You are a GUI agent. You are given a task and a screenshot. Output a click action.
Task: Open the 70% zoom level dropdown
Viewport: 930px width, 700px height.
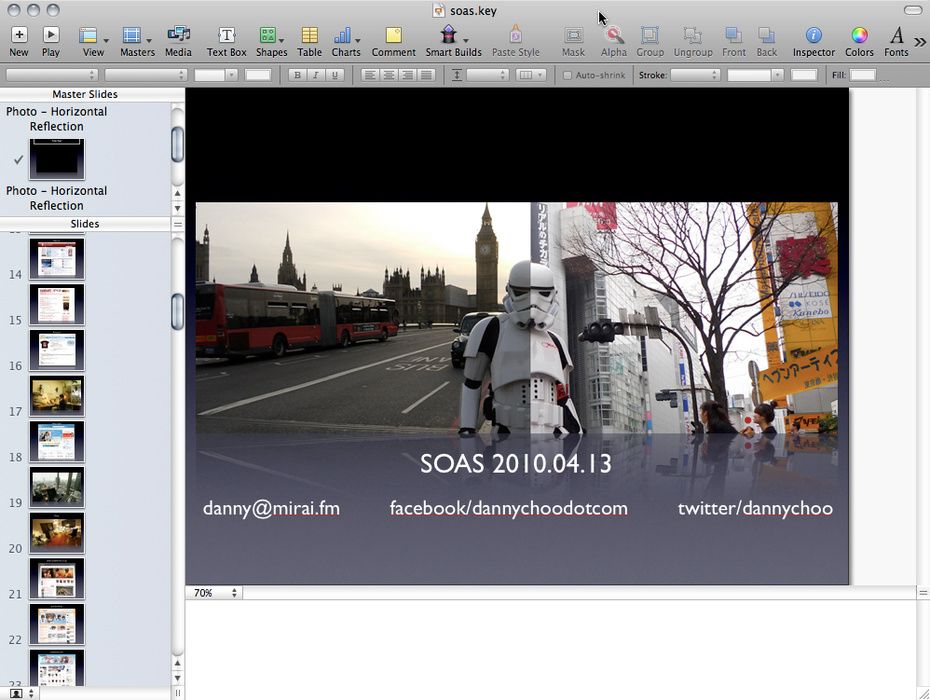coord(215,593)
